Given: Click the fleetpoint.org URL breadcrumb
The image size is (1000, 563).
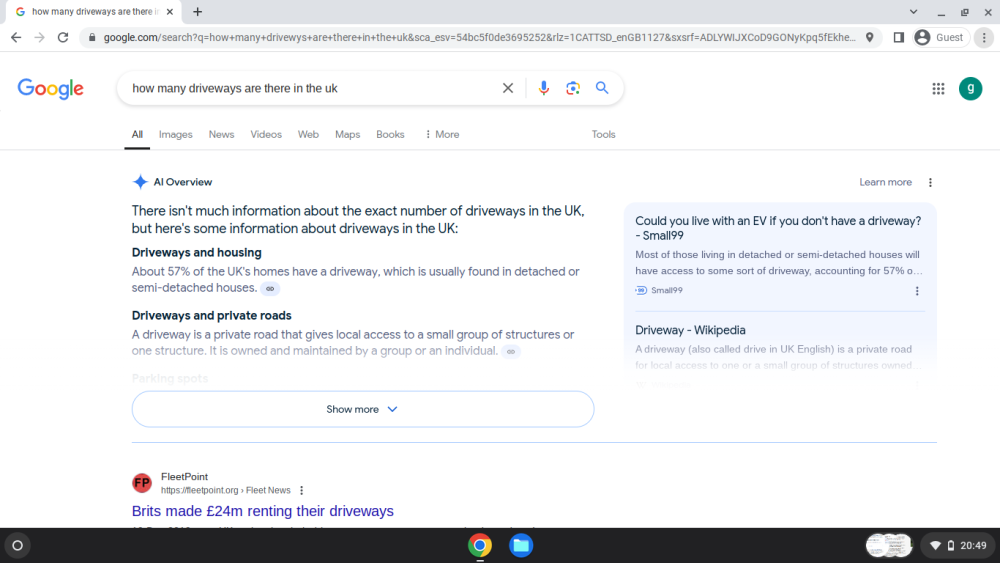Looking at the screenshot, I should (226, 490).
